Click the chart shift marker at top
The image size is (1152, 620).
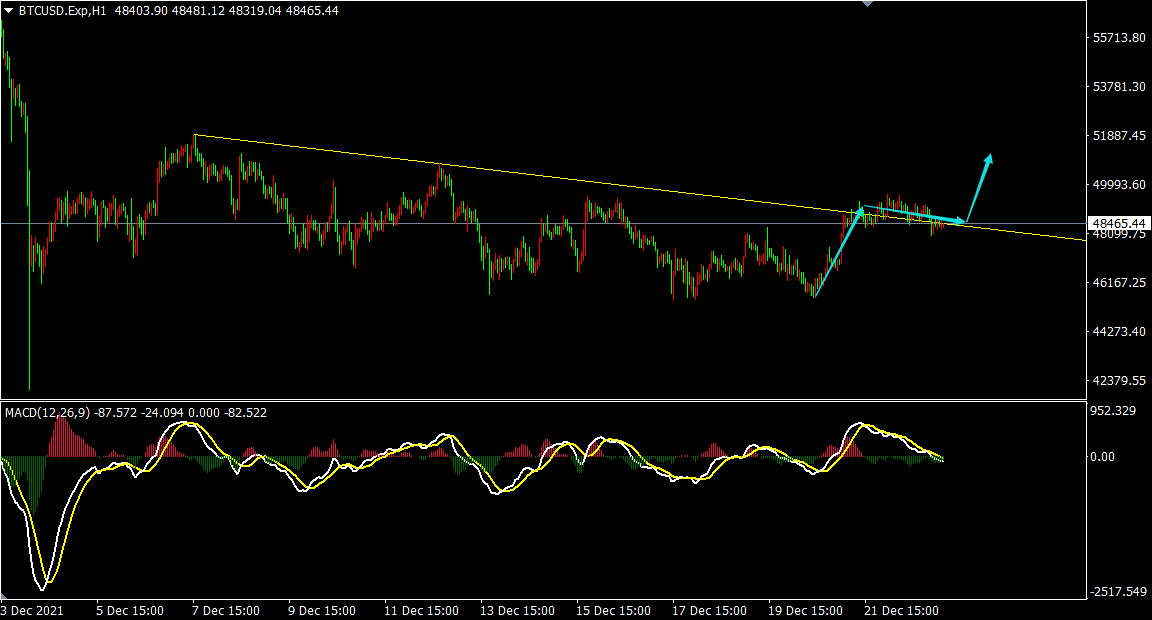tap(868, 4)
